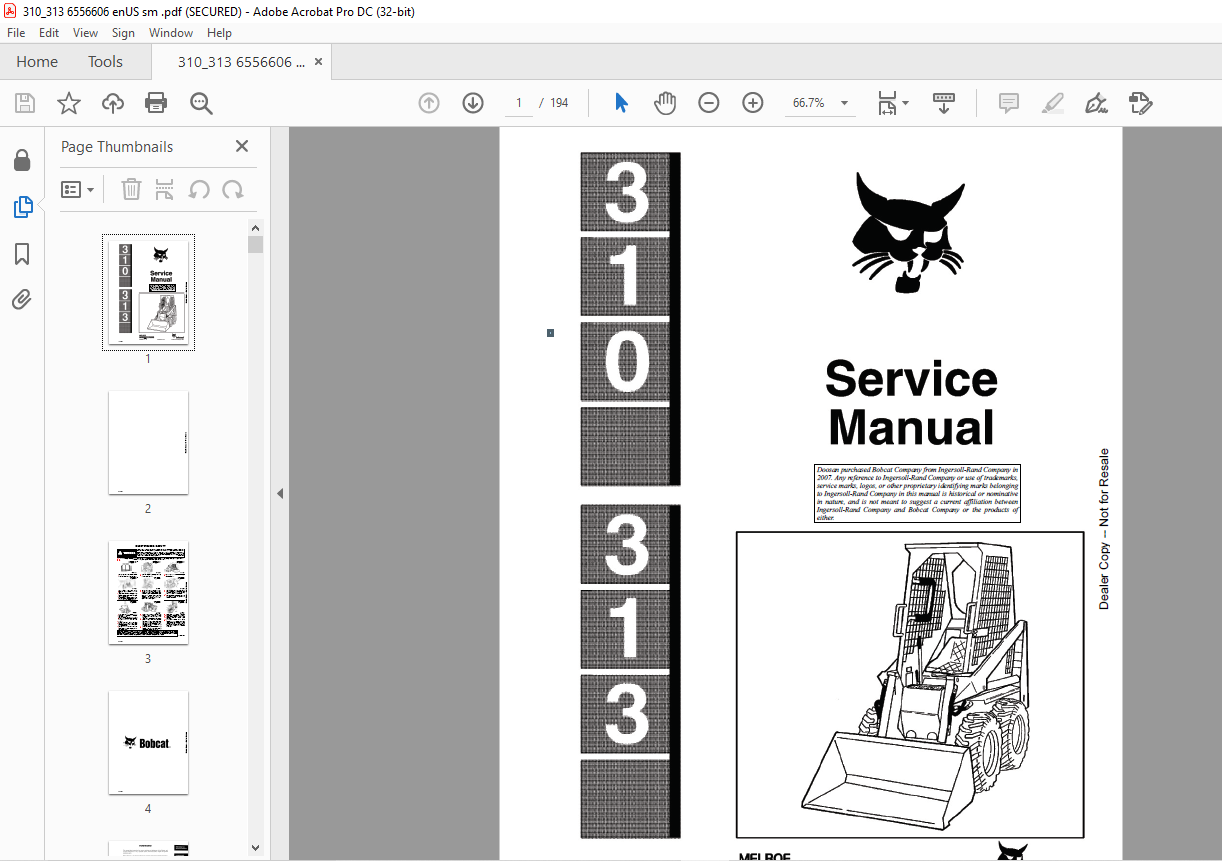
Task: Open the View menu
Action: pyautogui.click(x=85, y=33)
